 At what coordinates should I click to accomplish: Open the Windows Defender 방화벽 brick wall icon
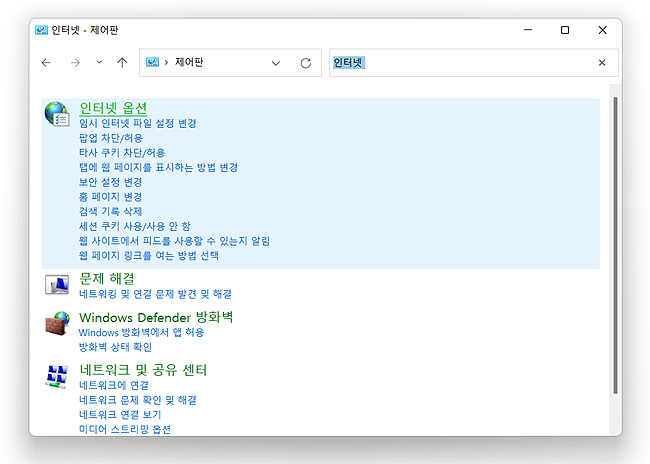[x=57, y=323]
